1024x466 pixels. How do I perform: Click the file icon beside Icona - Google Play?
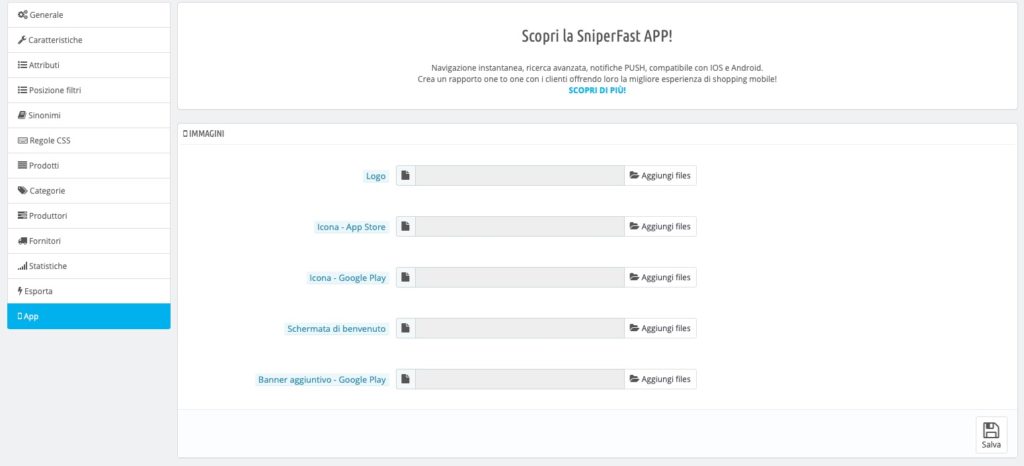tap(406, 277)
